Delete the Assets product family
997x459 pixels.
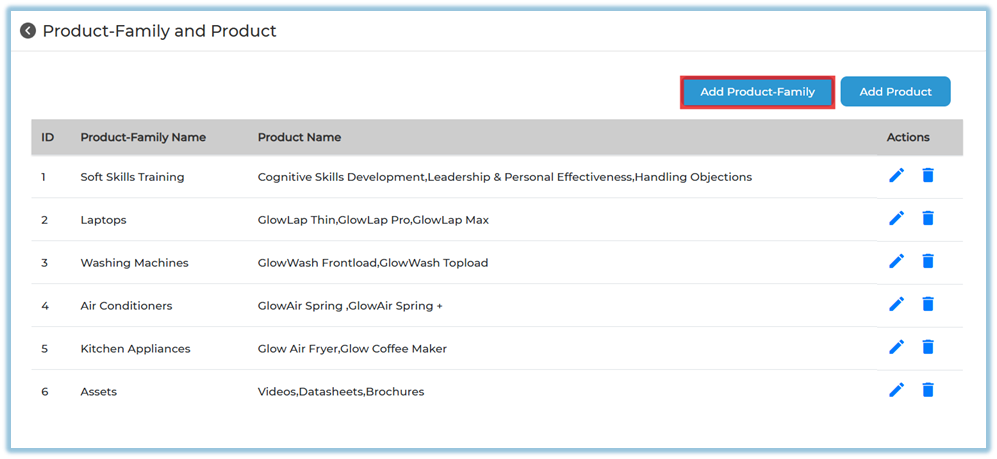(x=927, y=390)
